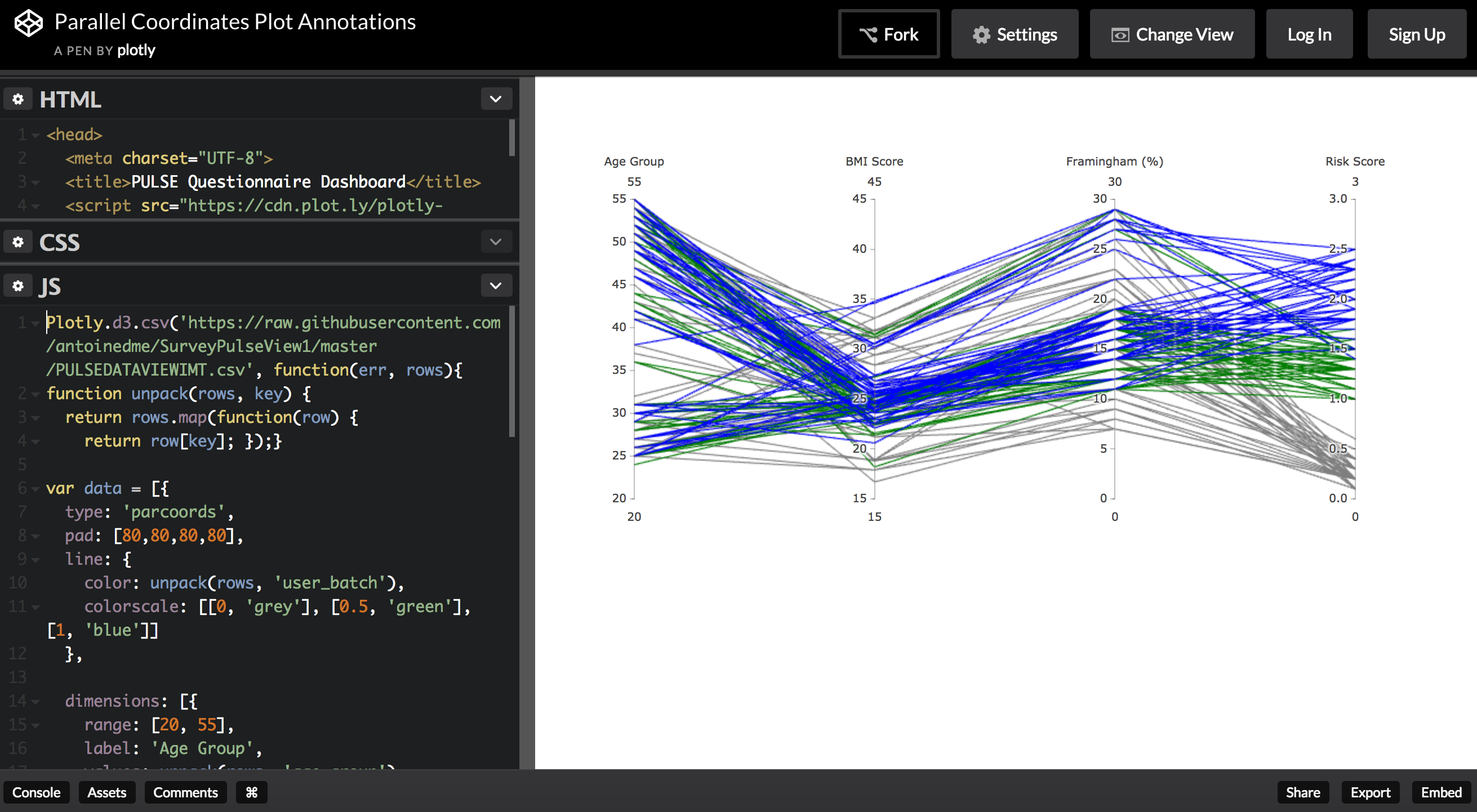Click the 'Age Group' label string on line 16
This screenshot has height=812, width=1477.
pos(202,748)
